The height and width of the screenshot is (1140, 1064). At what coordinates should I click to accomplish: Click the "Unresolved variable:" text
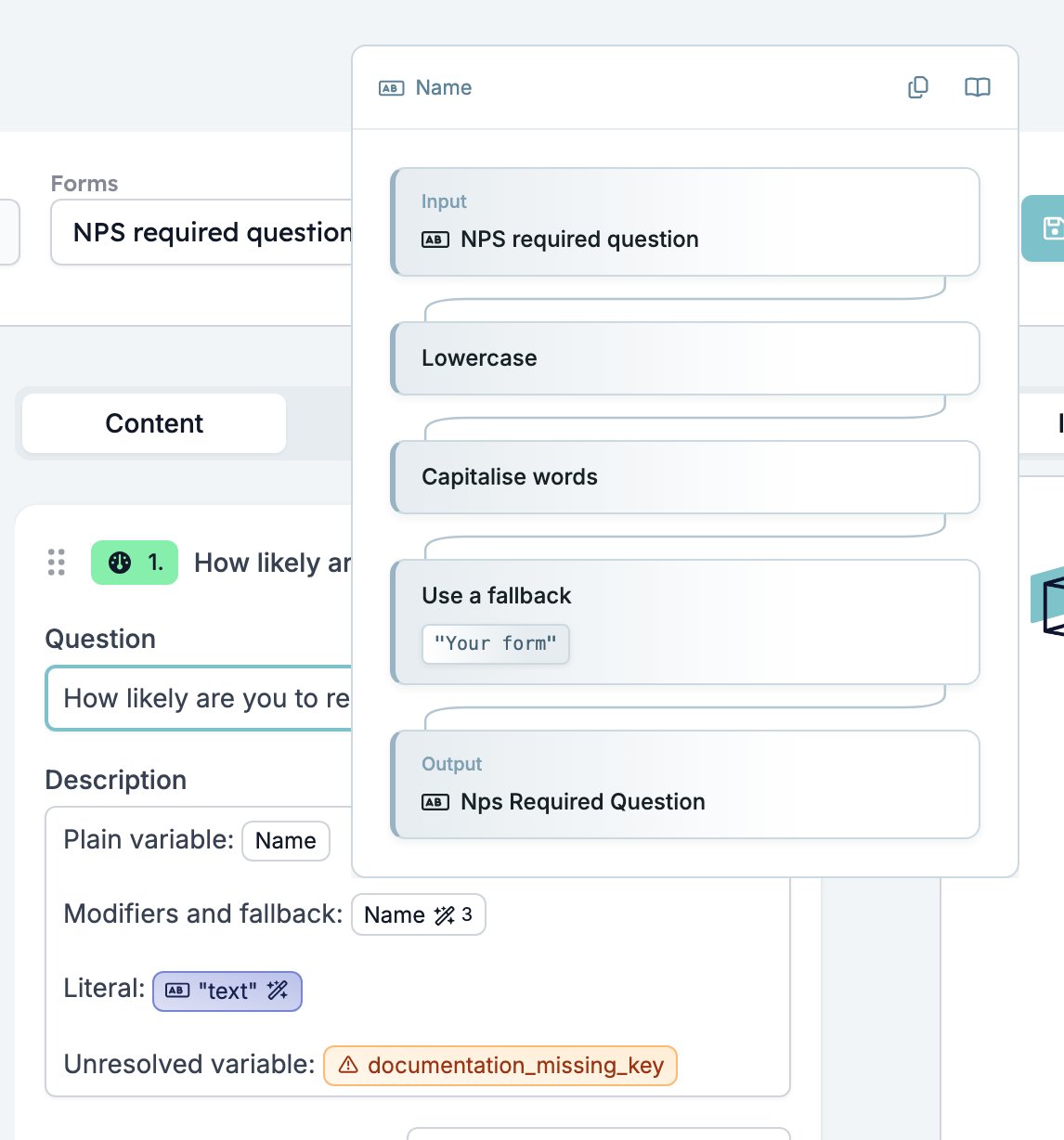[x=189, y=1064]
